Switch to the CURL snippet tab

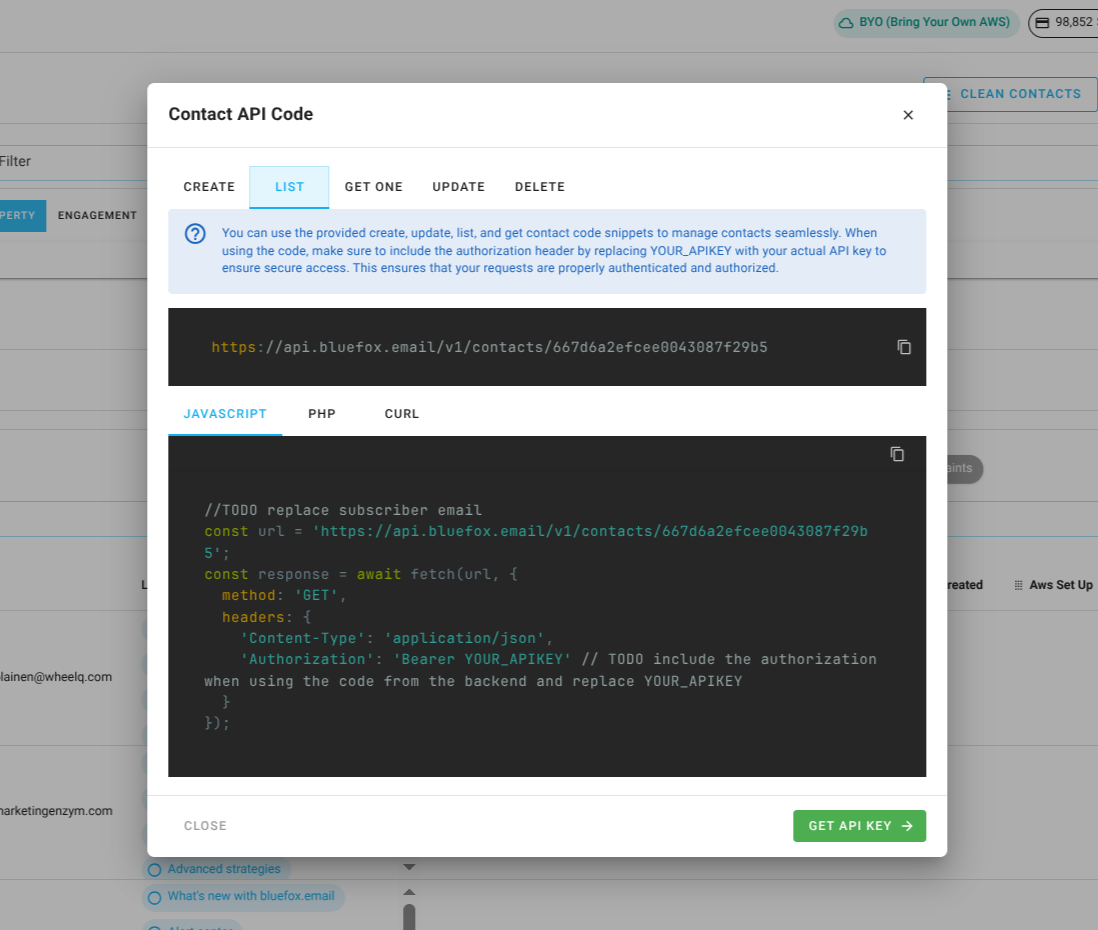(401, 413)
